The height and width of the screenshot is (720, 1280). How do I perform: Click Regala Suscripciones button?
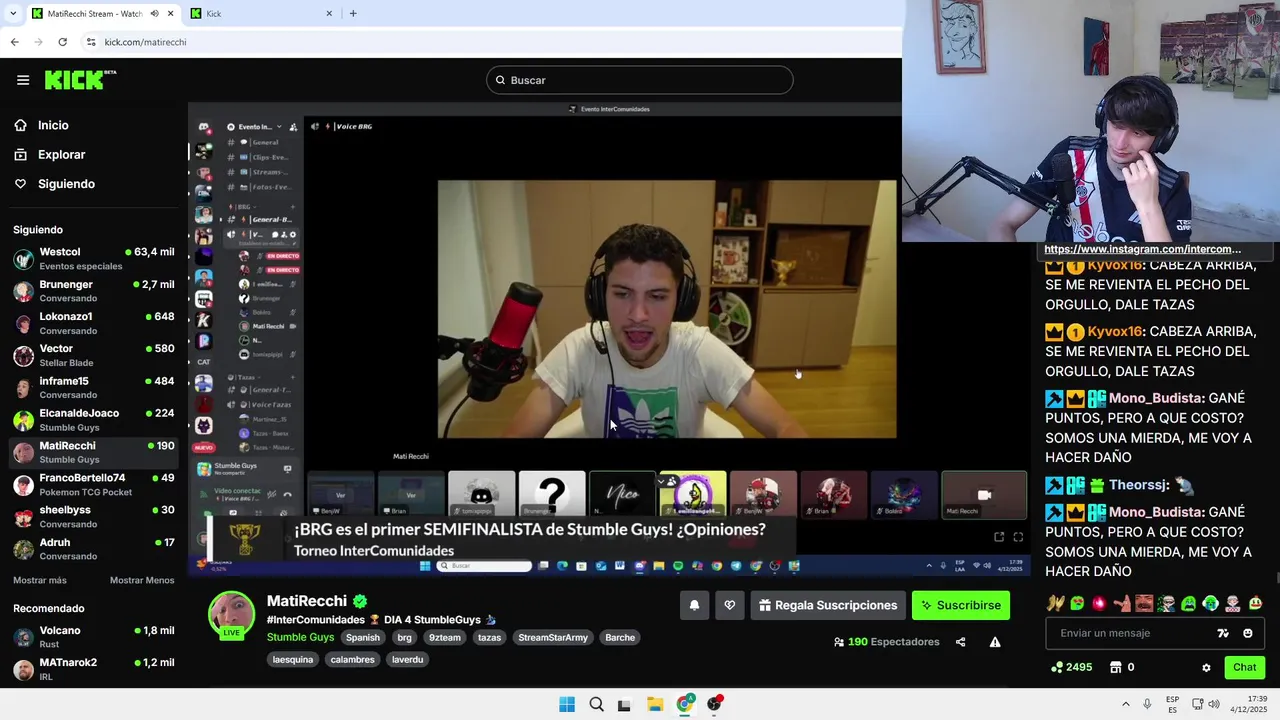(828, 605)
